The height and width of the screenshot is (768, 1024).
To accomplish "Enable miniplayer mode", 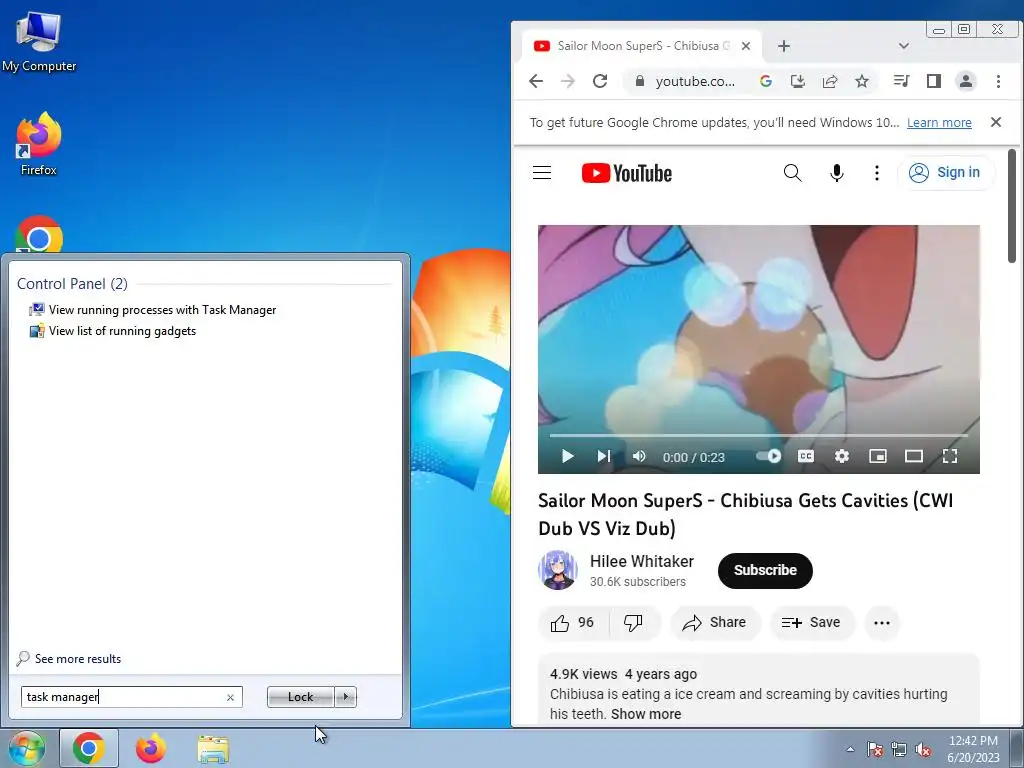I will [x=878, y=456].
